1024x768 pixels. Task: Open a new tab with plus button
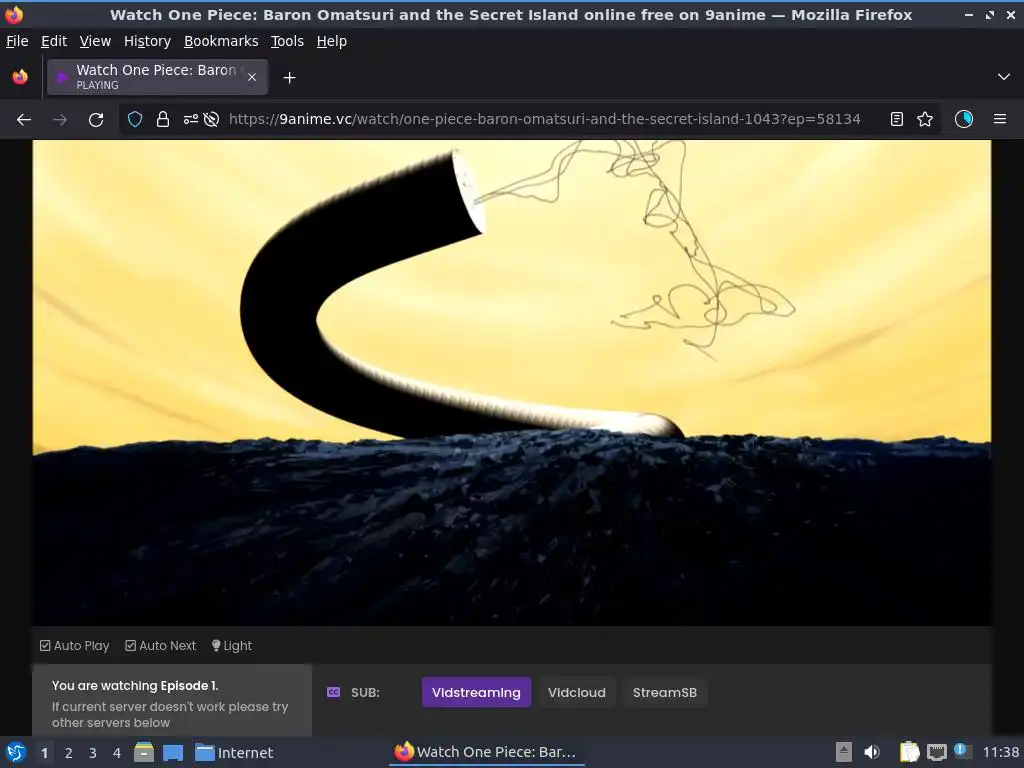click(289, 78)
